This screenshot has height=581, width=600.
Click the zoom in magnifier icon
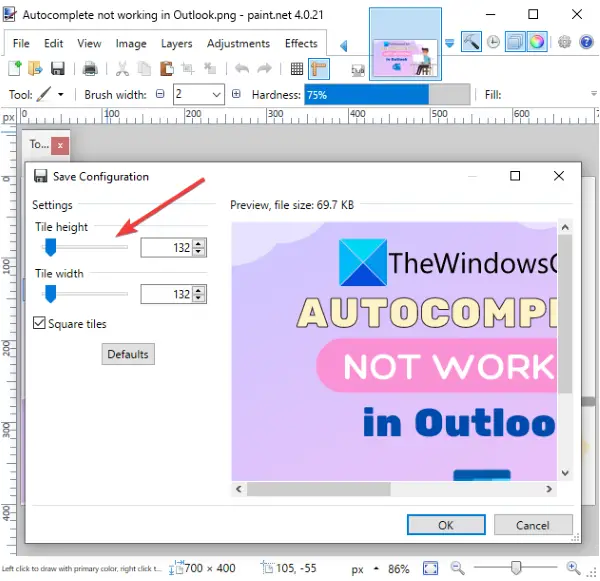click(573, 568)
